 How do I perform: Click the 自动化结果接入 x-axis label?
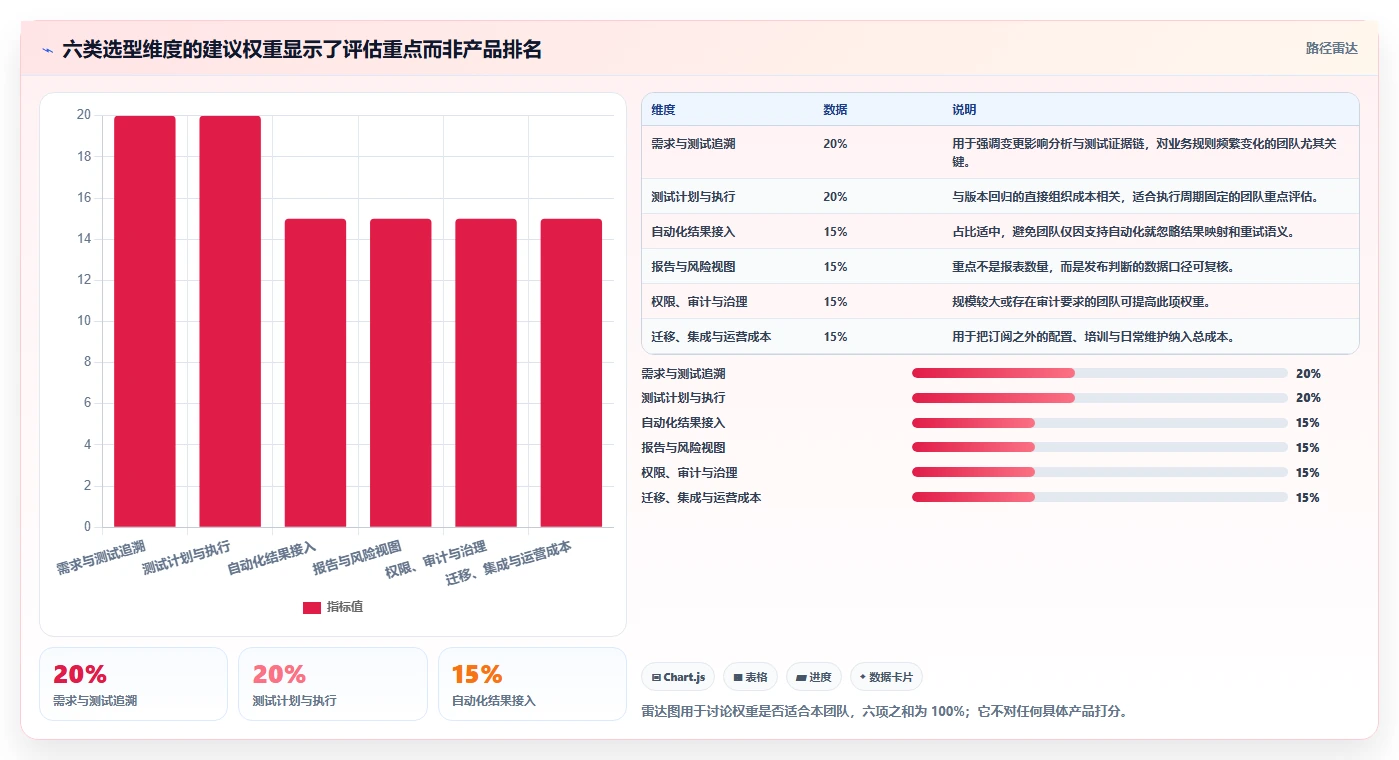(272, 557)
